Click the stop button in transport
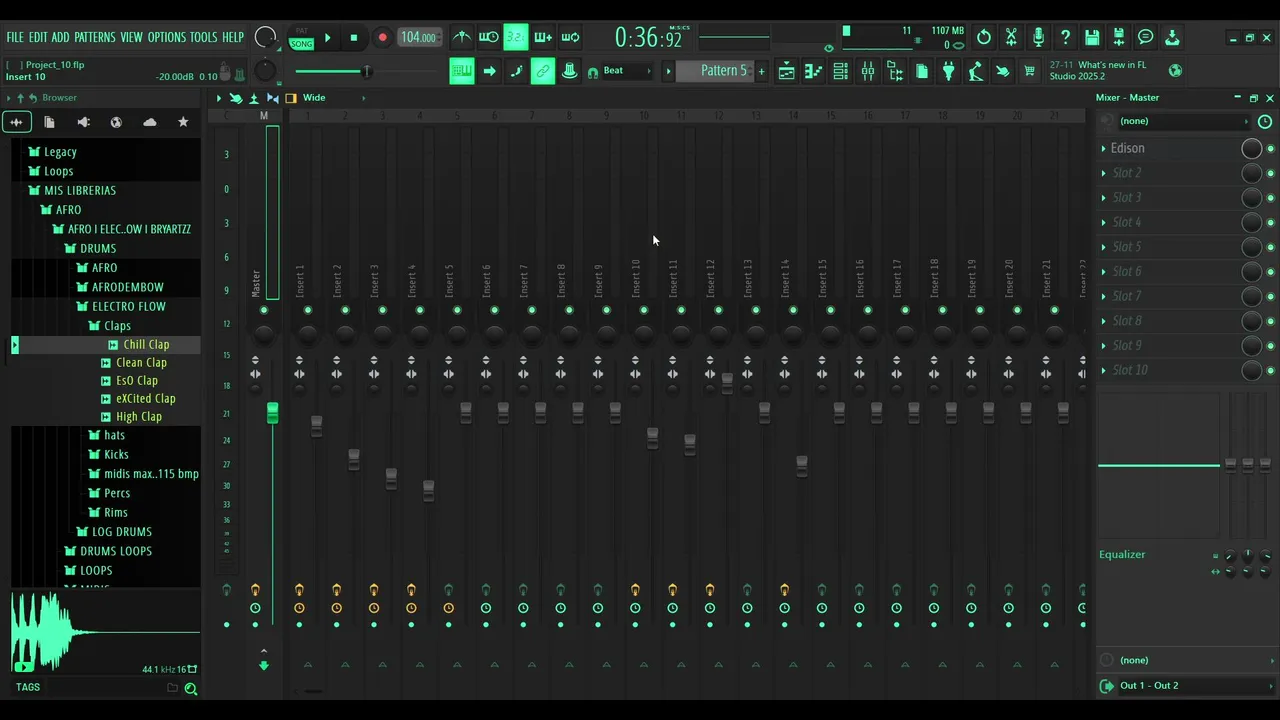1280x720 pixels. [x=353, y=38]
